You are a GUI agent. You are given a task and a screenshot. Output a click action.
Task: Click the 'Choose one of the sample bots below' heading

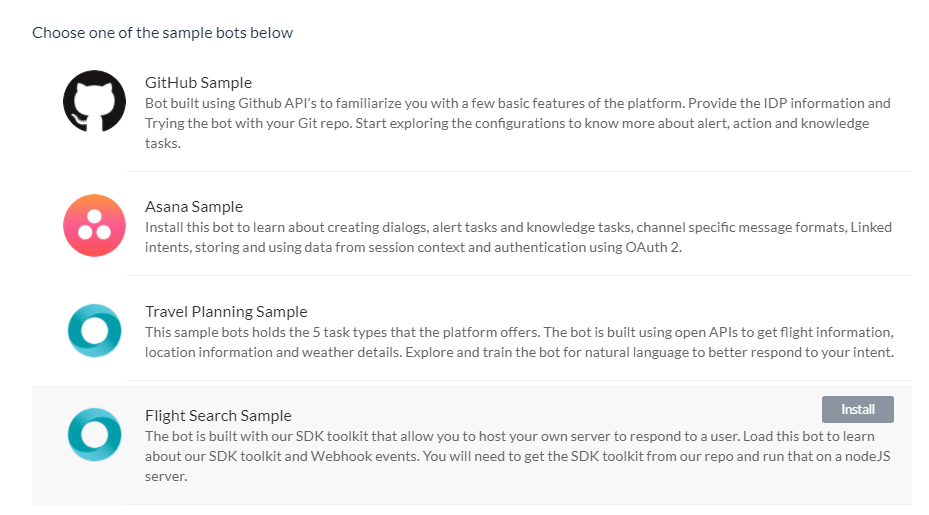coord(162,33)
